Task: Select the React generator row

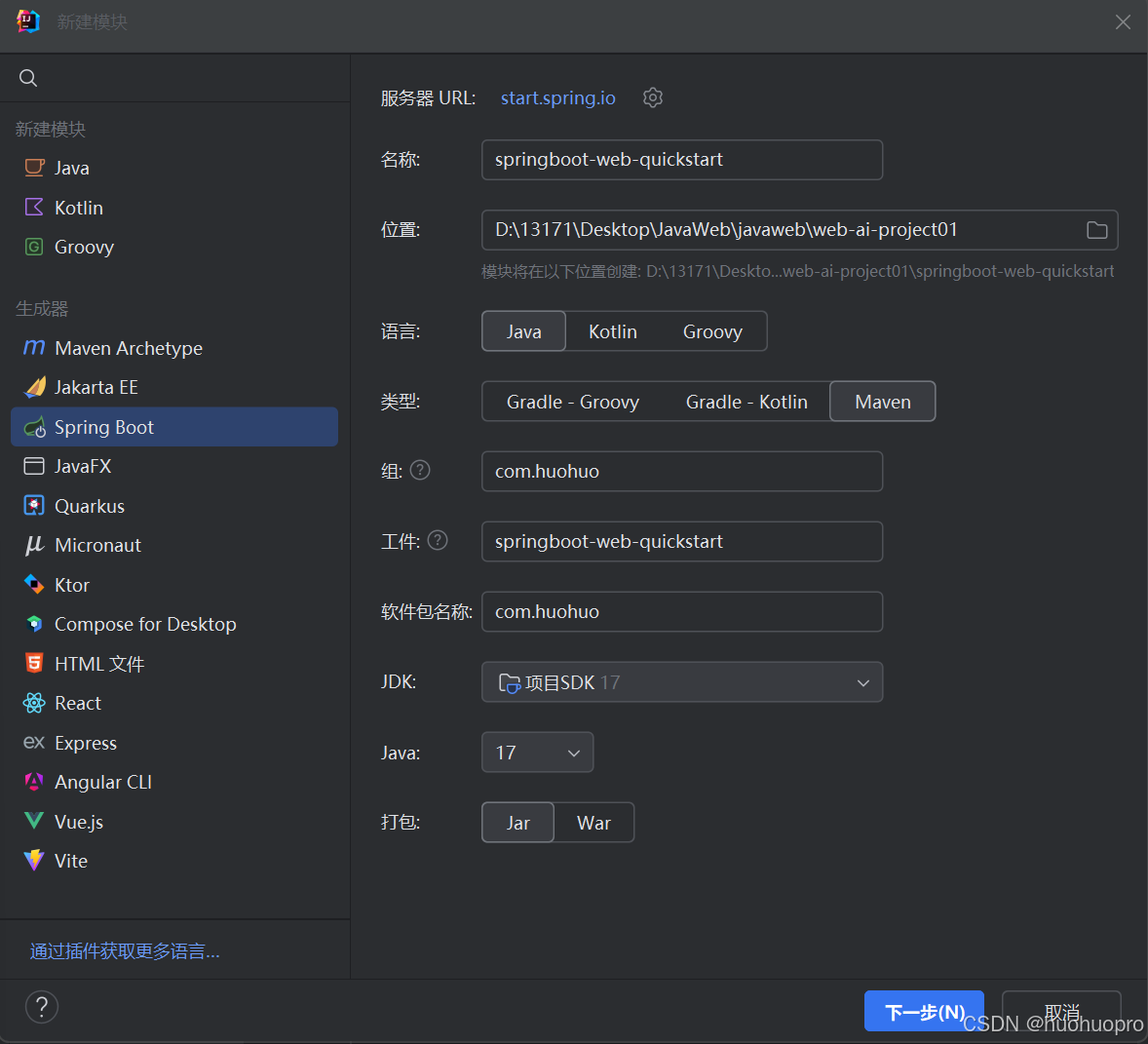Action: point(174,703)
